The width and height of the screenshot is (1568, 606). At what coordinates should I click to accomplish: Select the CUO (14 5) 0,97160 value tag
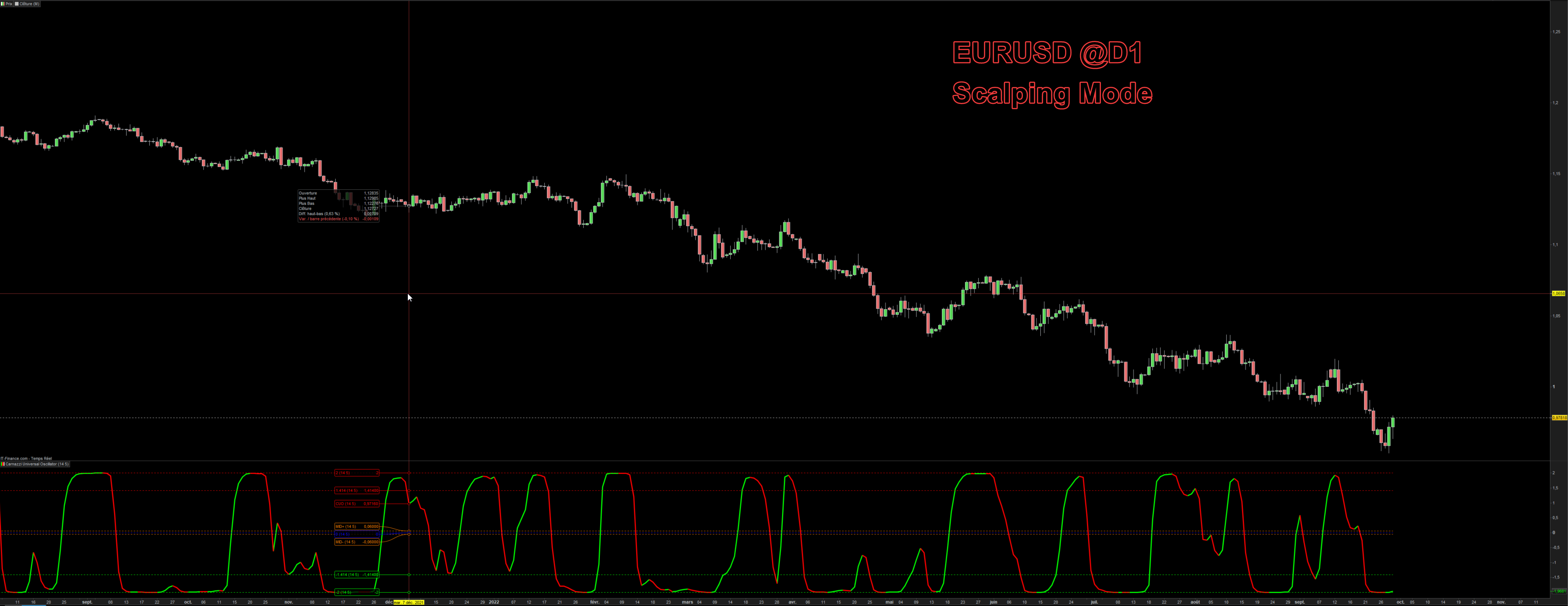coord(357,504)
